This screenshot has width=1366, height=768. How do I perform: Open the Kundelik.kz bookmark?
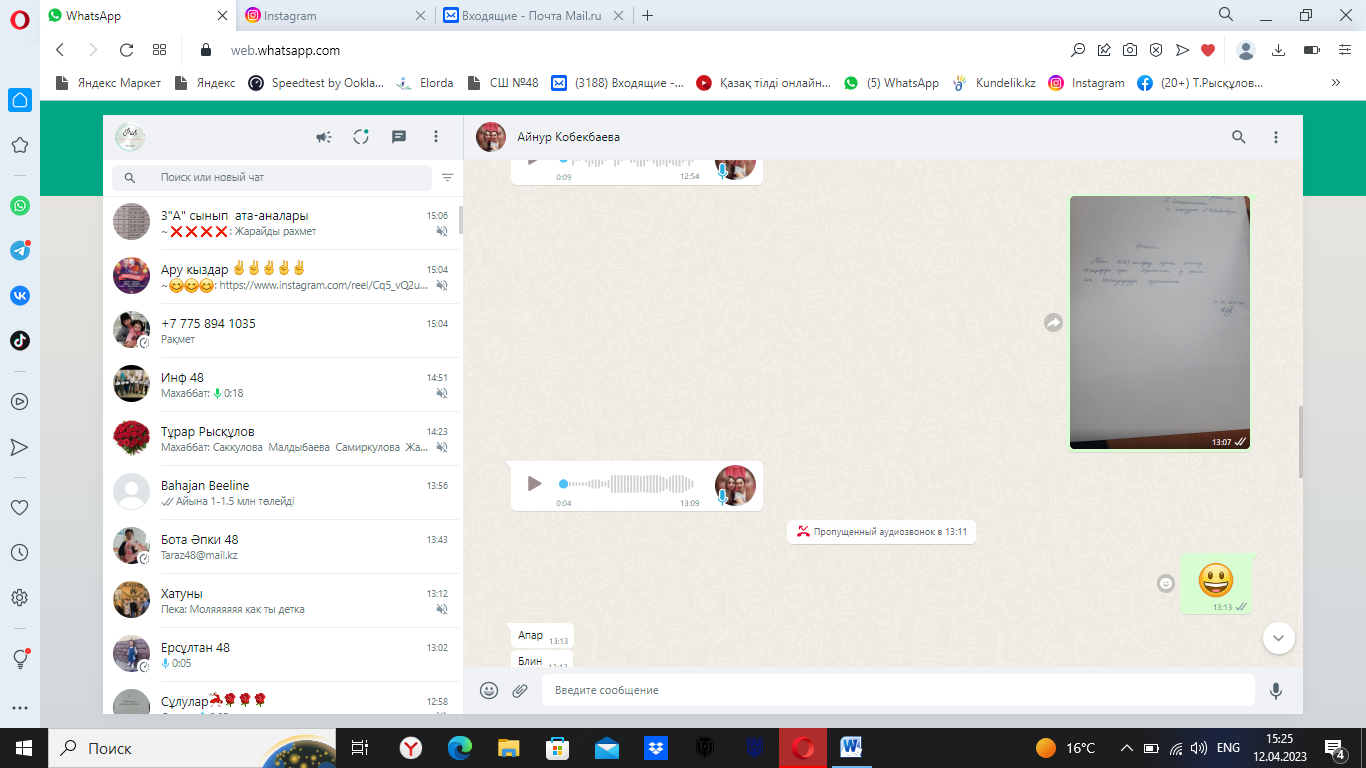tap(994, 83)
